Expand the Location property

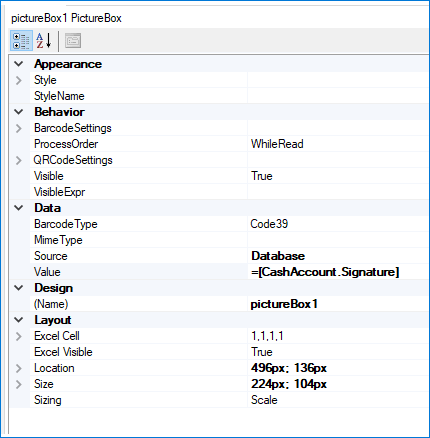[x=19, y=368]
